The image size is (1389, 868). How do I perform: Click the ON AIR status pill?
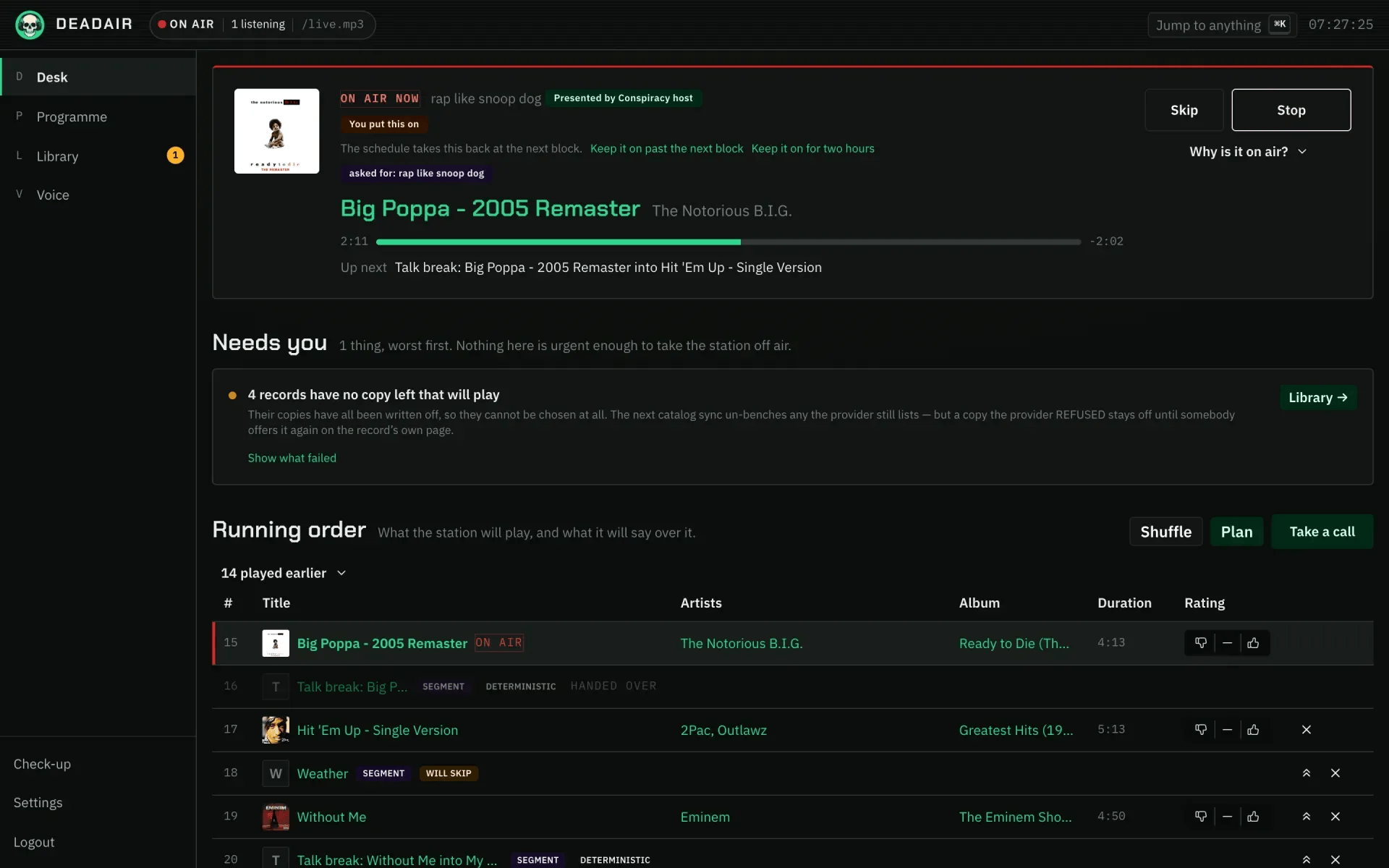[x=263, y=25]
